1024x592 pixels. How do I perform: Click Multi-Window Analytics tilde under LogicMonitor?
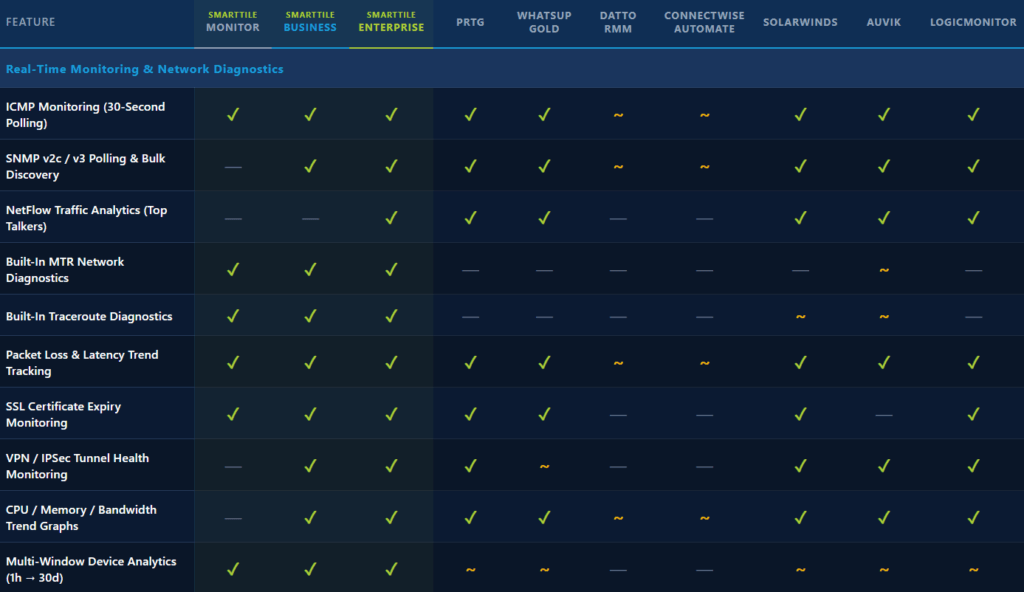coord(973,570)
